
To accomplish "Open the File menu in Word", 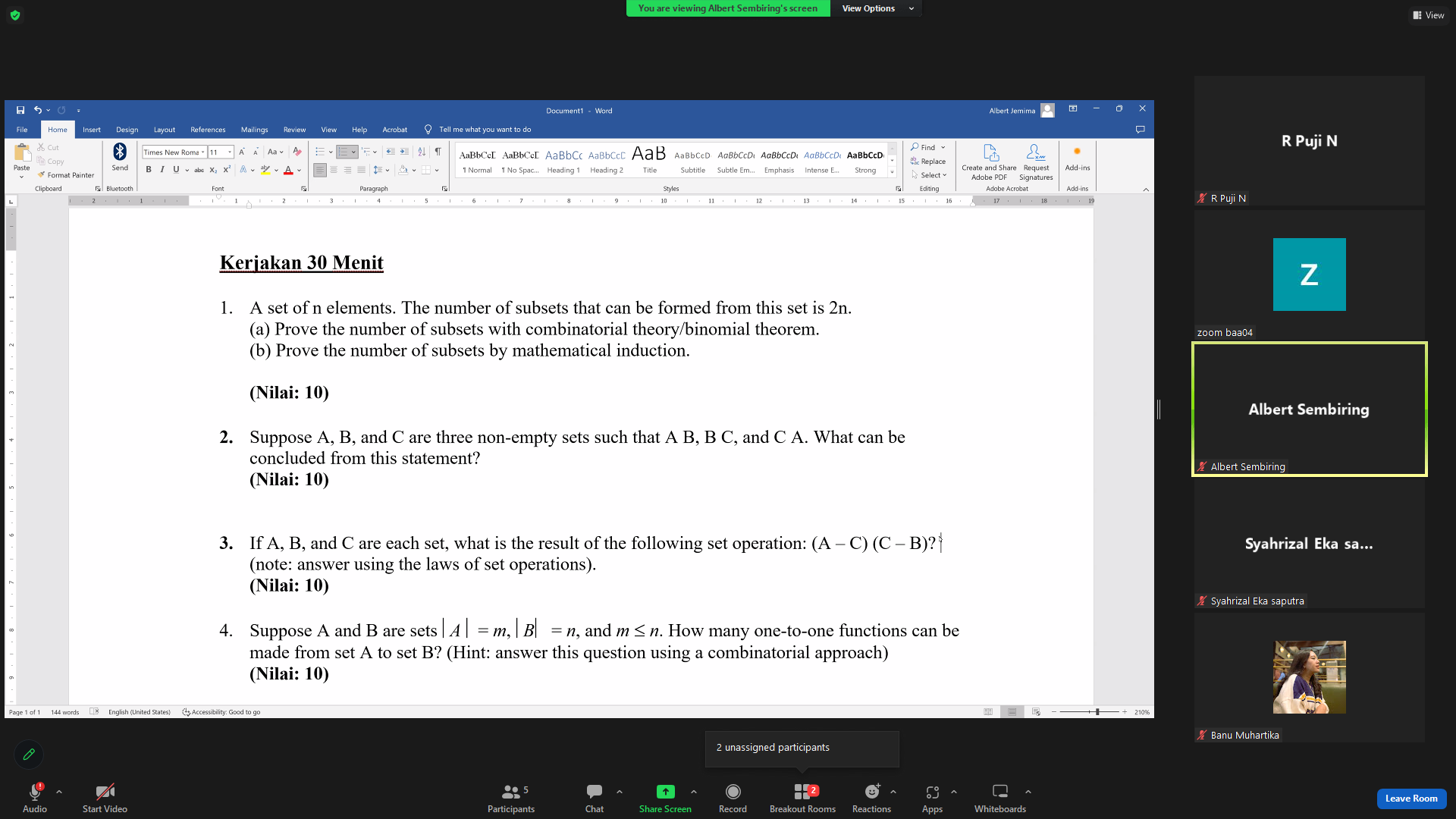I will [x=22, y=130].
